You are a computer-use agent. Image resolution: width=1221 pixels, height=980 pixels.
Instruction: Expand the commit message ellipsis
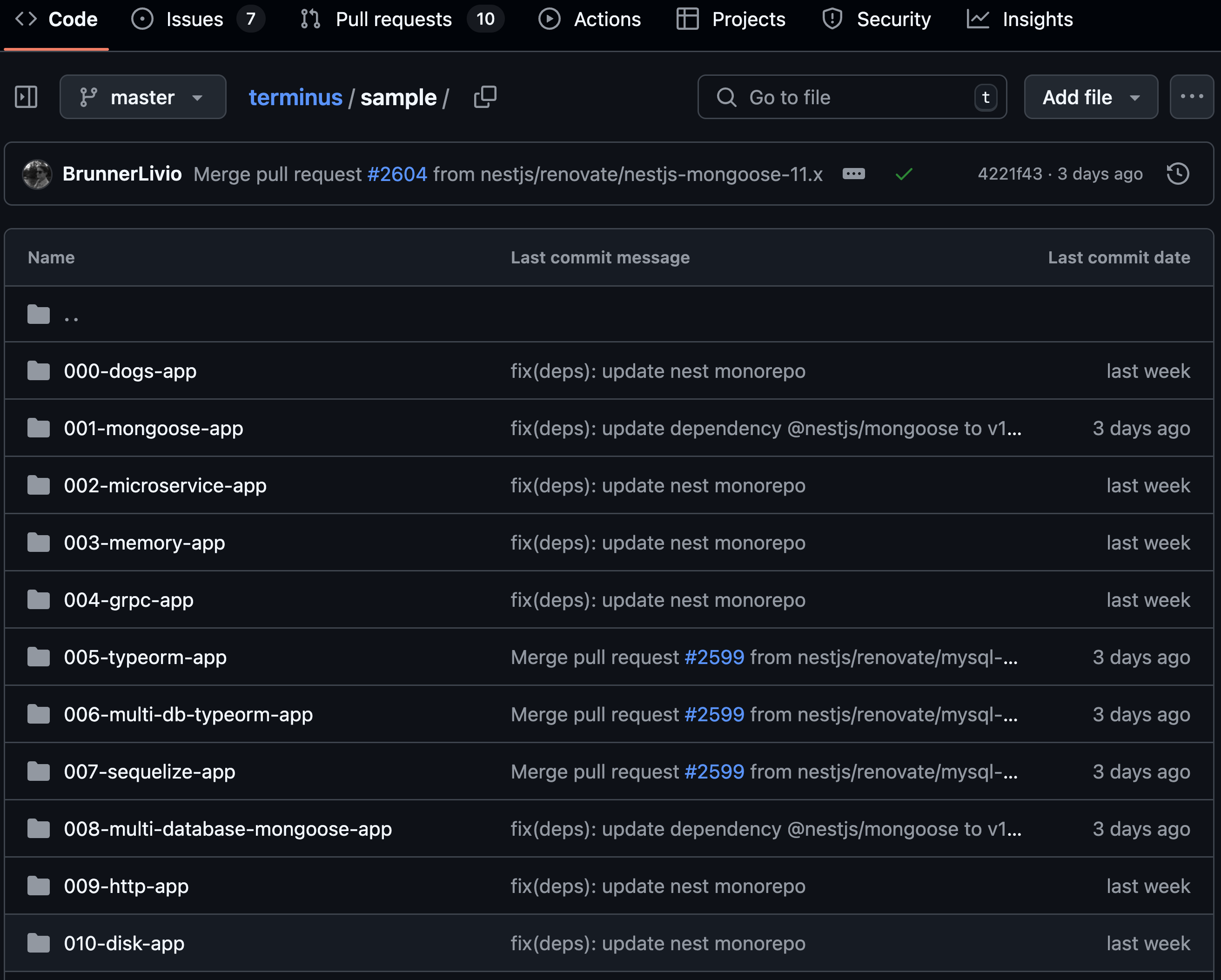853,174
